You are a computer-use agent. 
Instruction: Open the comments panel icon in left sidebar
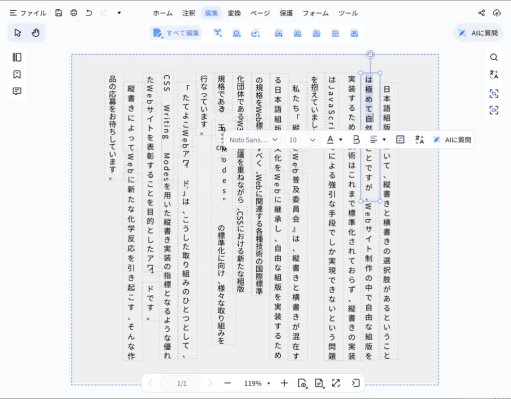(x=17, y=91)
